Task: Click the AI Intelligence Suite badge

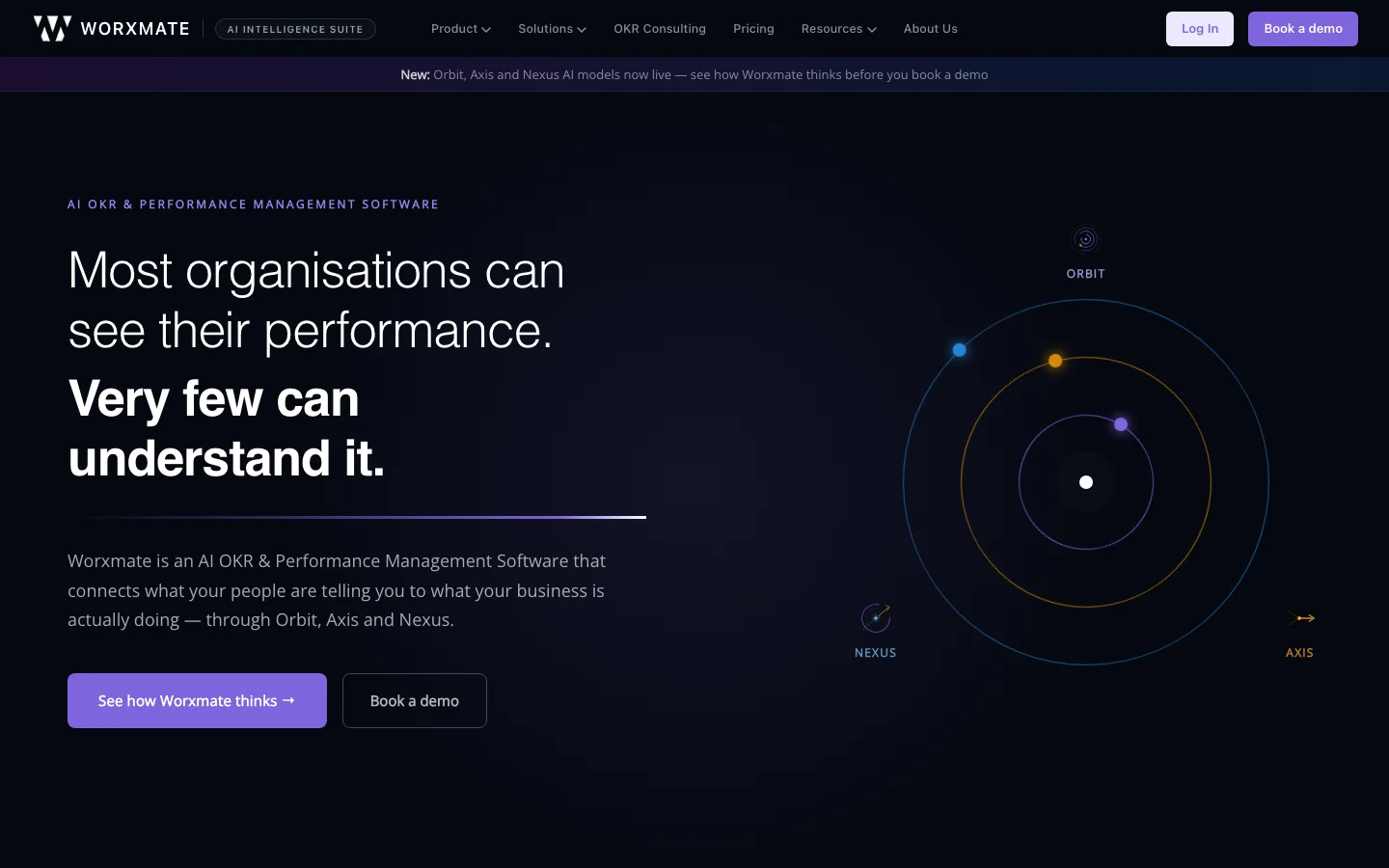Action: (x=295, y=29)
